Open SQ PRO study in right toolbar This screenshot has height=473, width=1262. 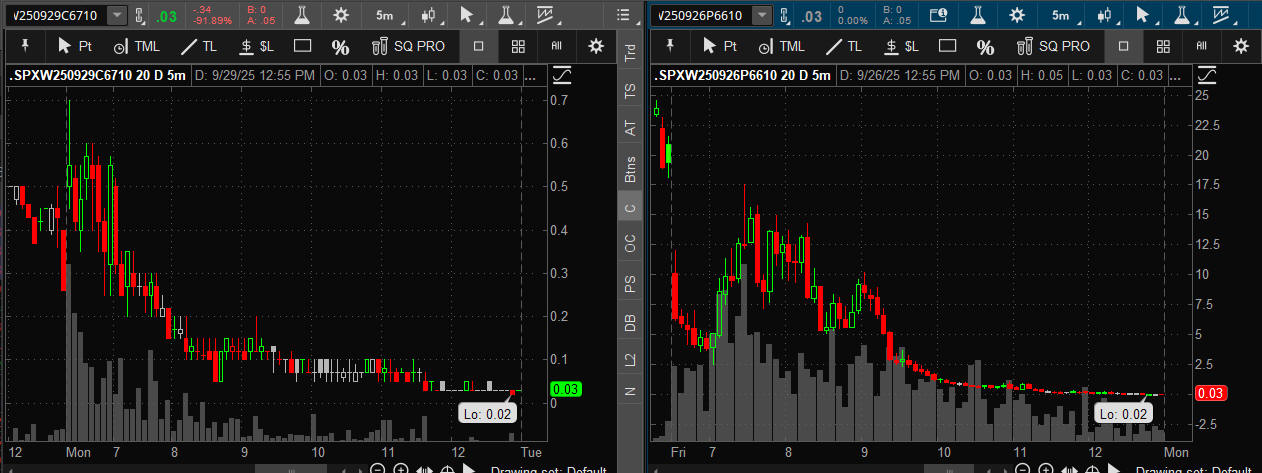pos(1054,46)
